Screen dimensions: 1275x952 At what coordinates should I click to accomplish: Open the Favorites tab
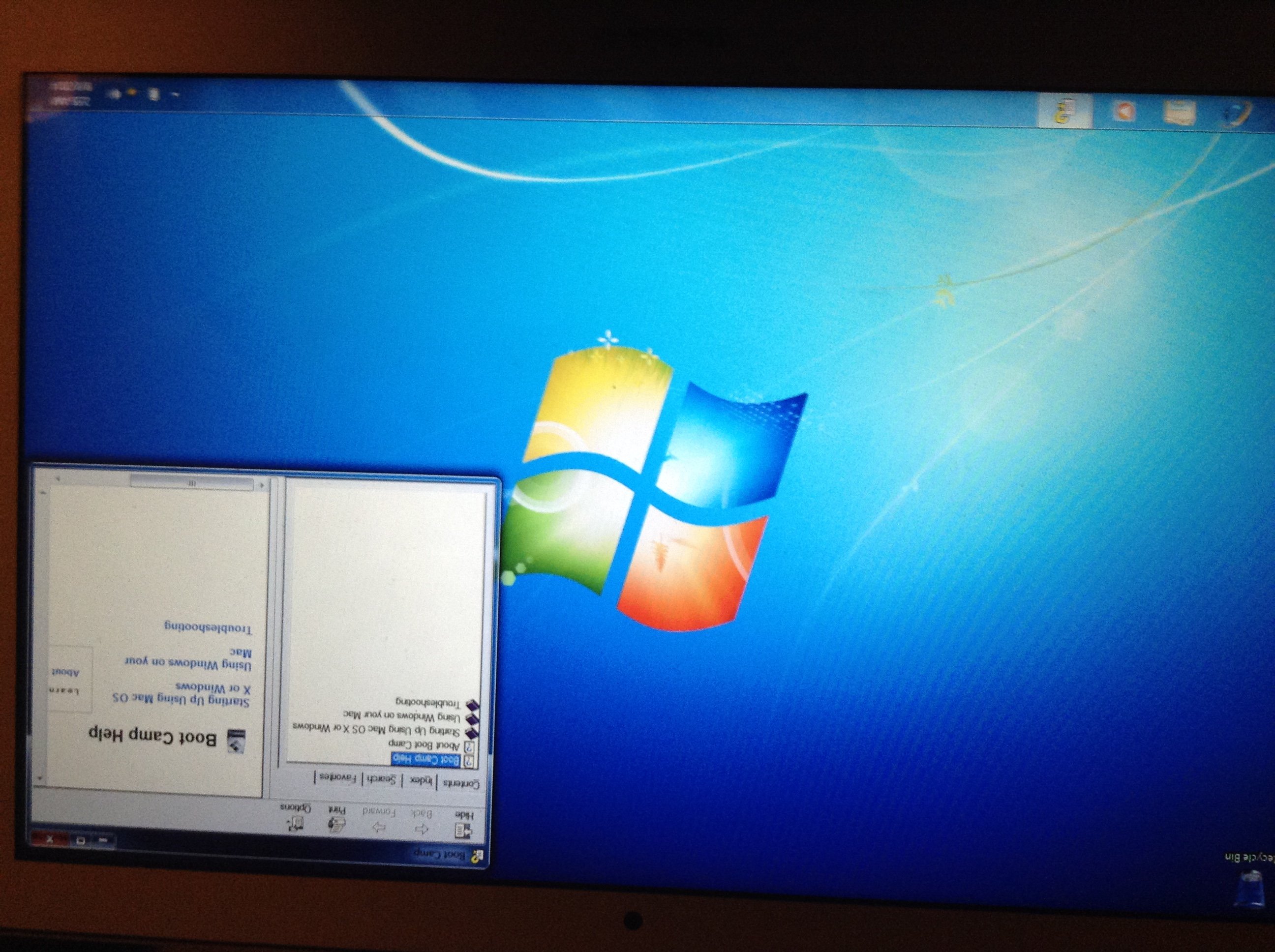coord(339,778)
